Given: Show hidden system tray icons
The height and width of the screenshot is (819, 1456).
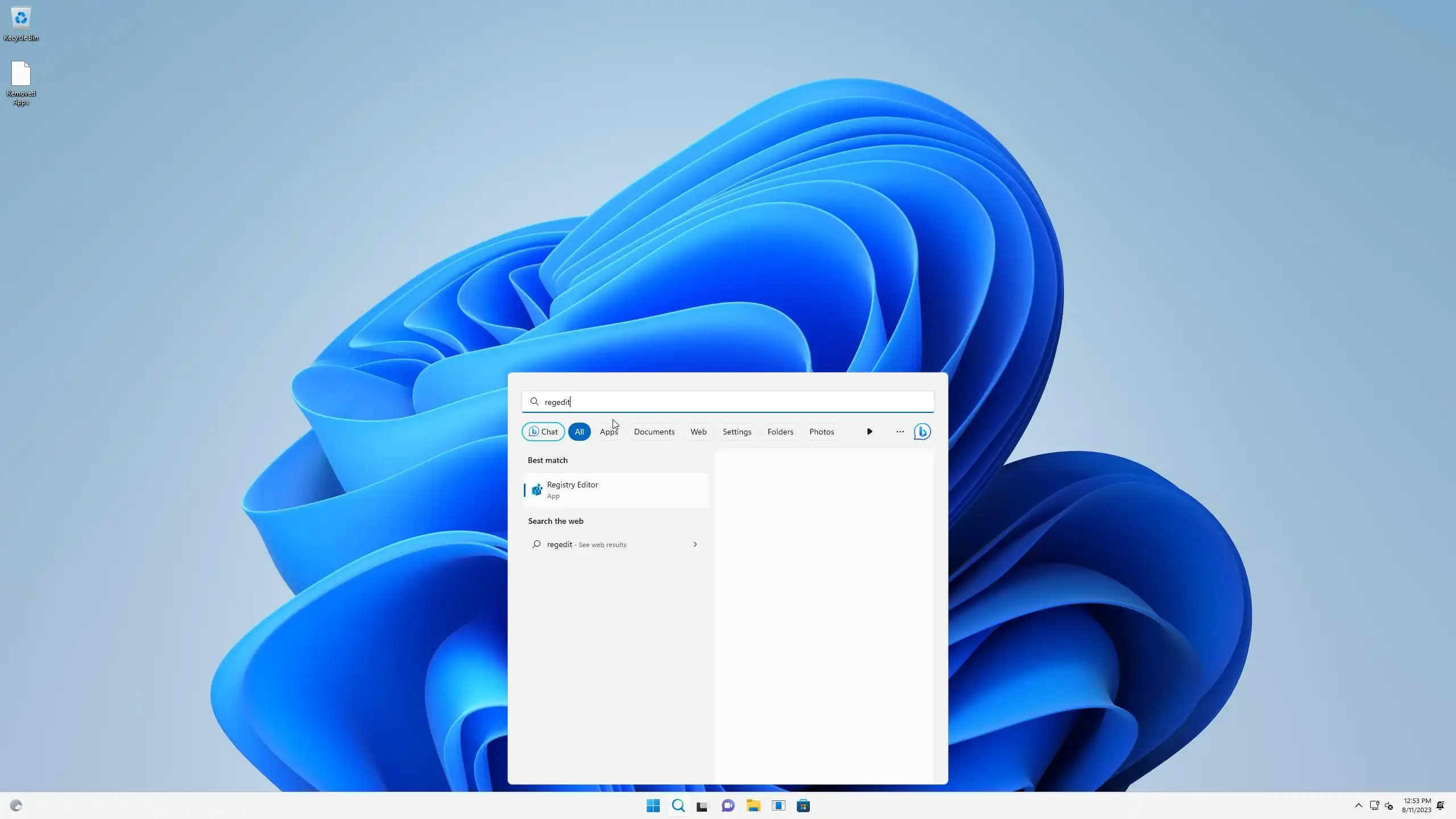Looking at the screenshot, I should point(1358,805).
